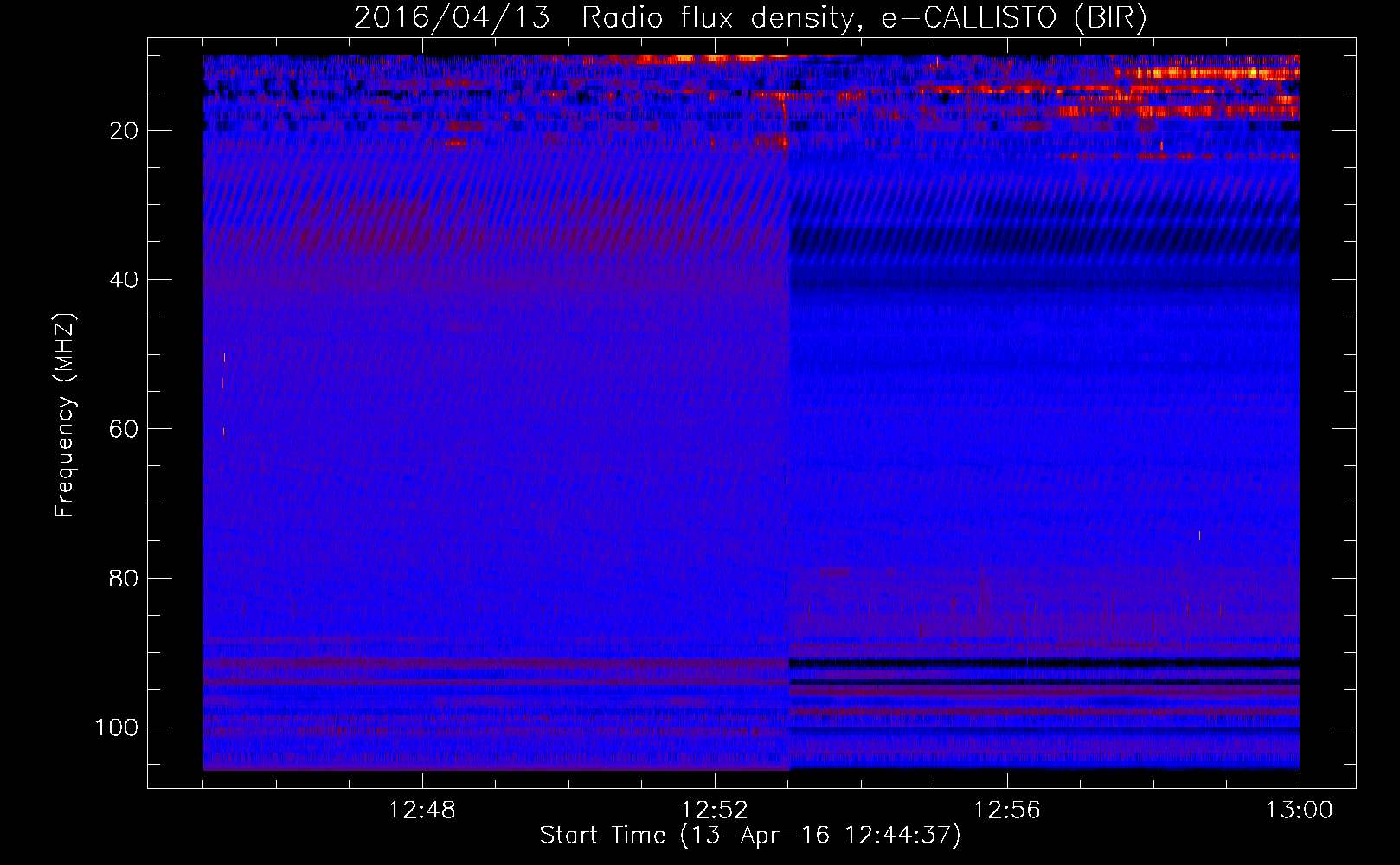Click the 12:52 time tick label
This screenshot has width=1400, height=865.
(x=714, y=811)
